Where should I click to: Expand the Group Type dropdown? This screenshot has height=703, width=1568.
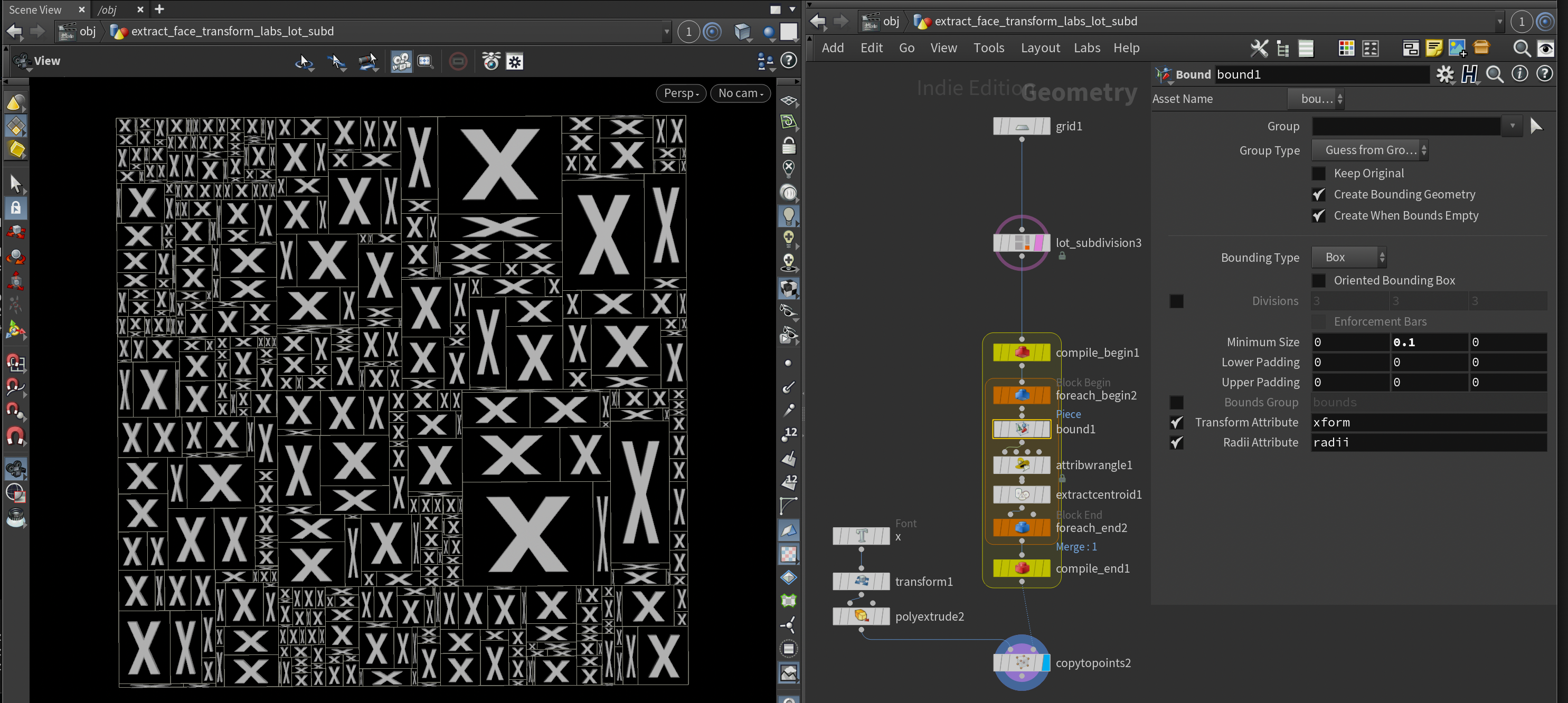coord(1369,150)
